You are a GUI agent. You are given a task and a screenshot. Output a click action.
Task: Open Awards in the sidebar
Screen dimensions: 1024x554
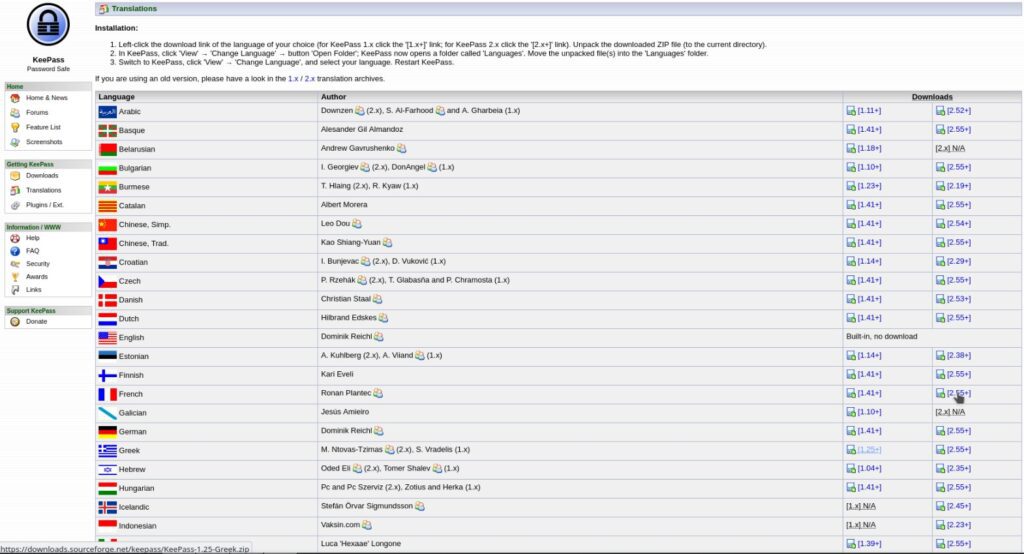pyautogui.click(x=37, y=277)
